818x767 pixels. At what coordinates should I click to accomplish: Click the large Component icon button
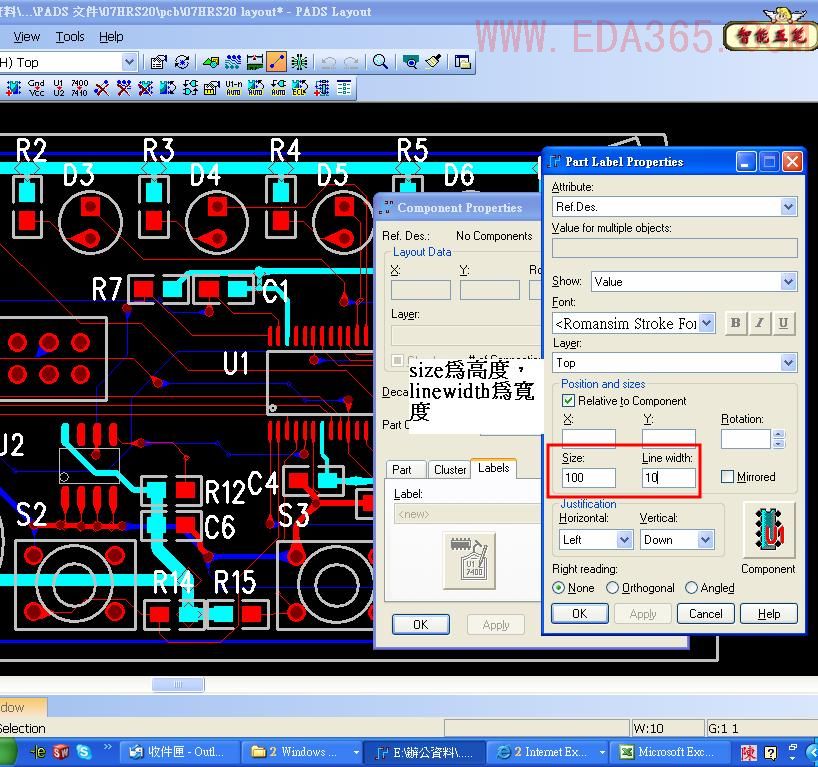click(768, 530)
